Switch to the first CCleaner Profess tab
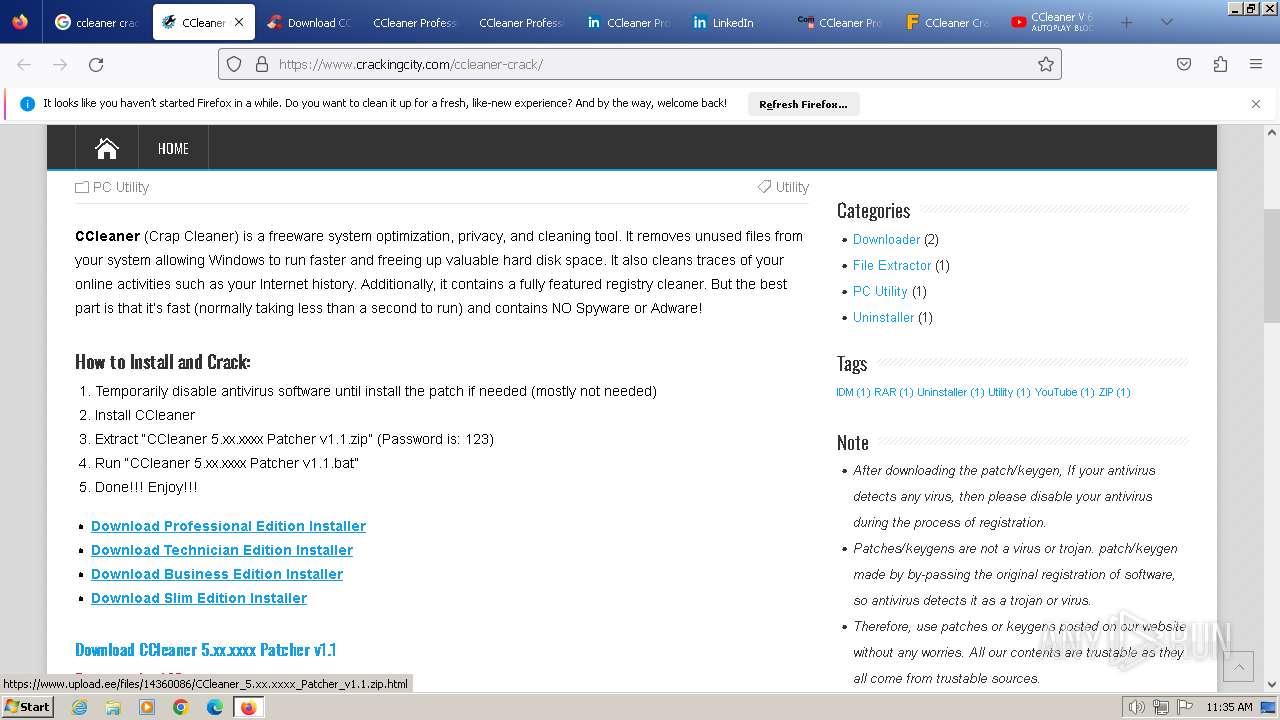 [x=414, y=22]
